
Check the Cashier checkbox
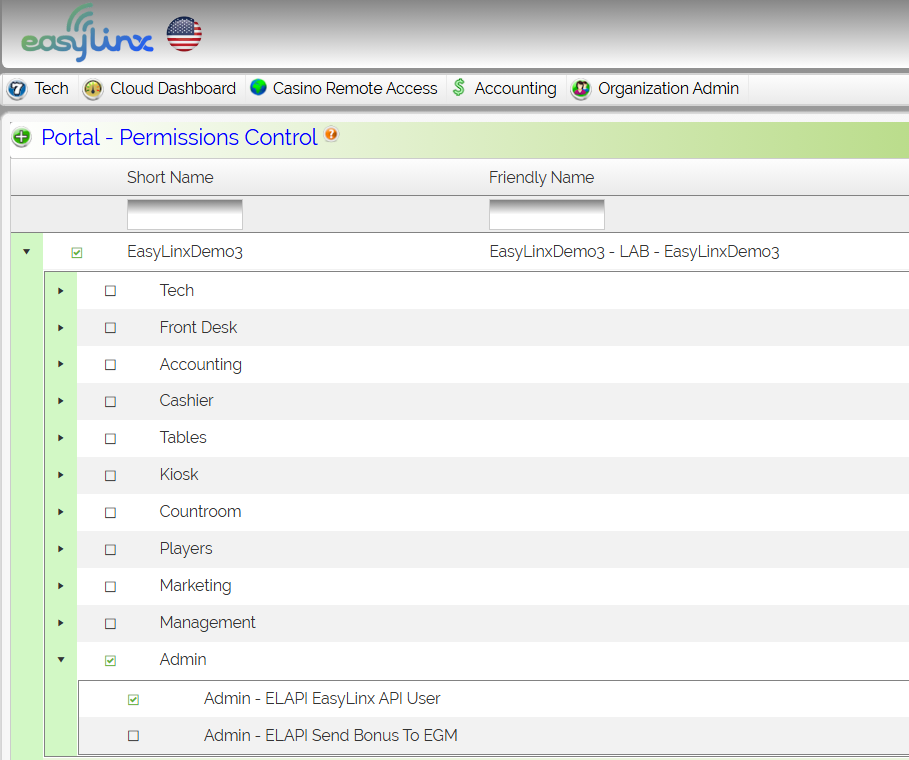click(110, 402)
